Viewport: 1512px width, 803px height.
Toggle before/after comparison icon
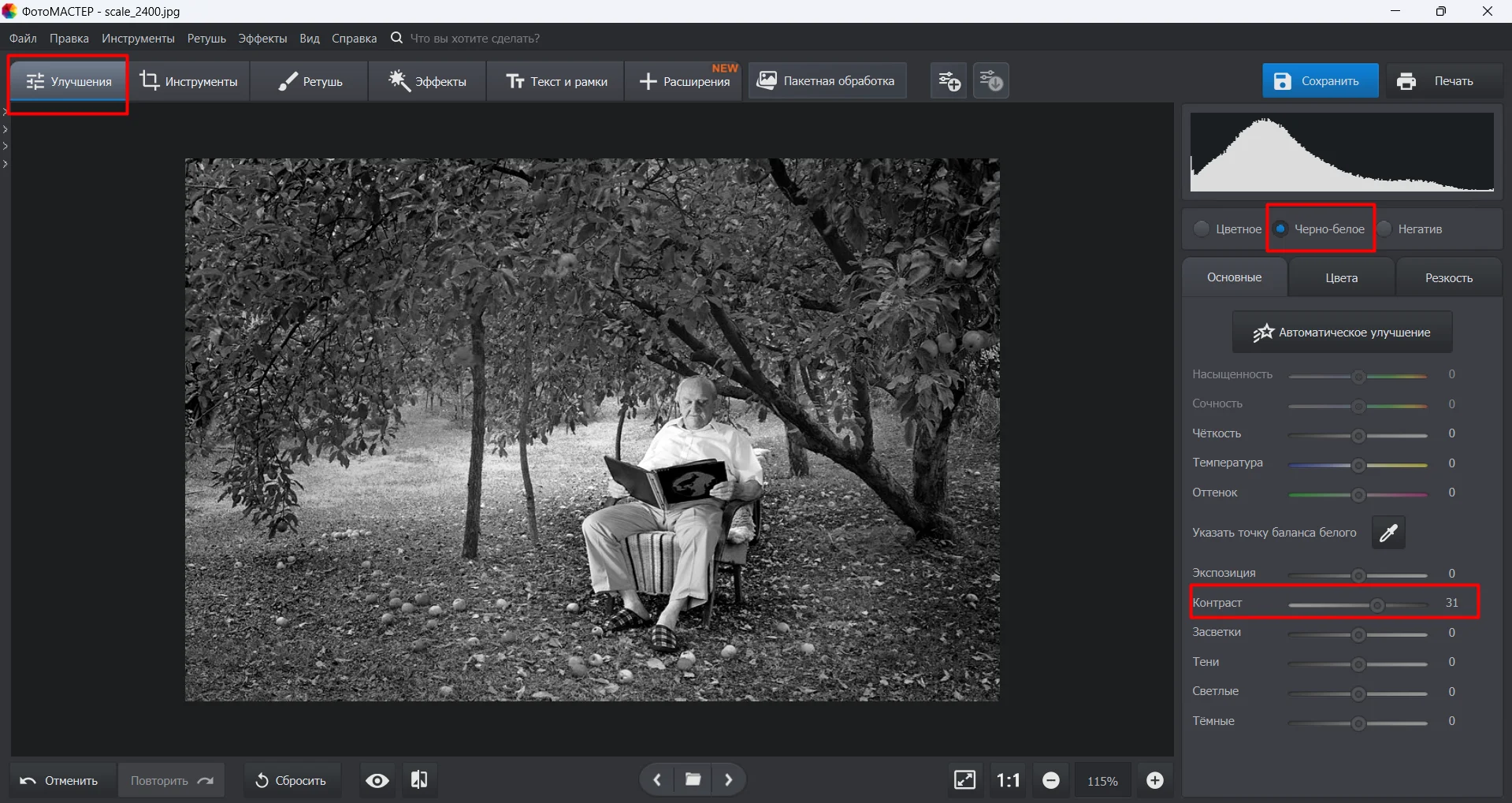click(419, 780)
